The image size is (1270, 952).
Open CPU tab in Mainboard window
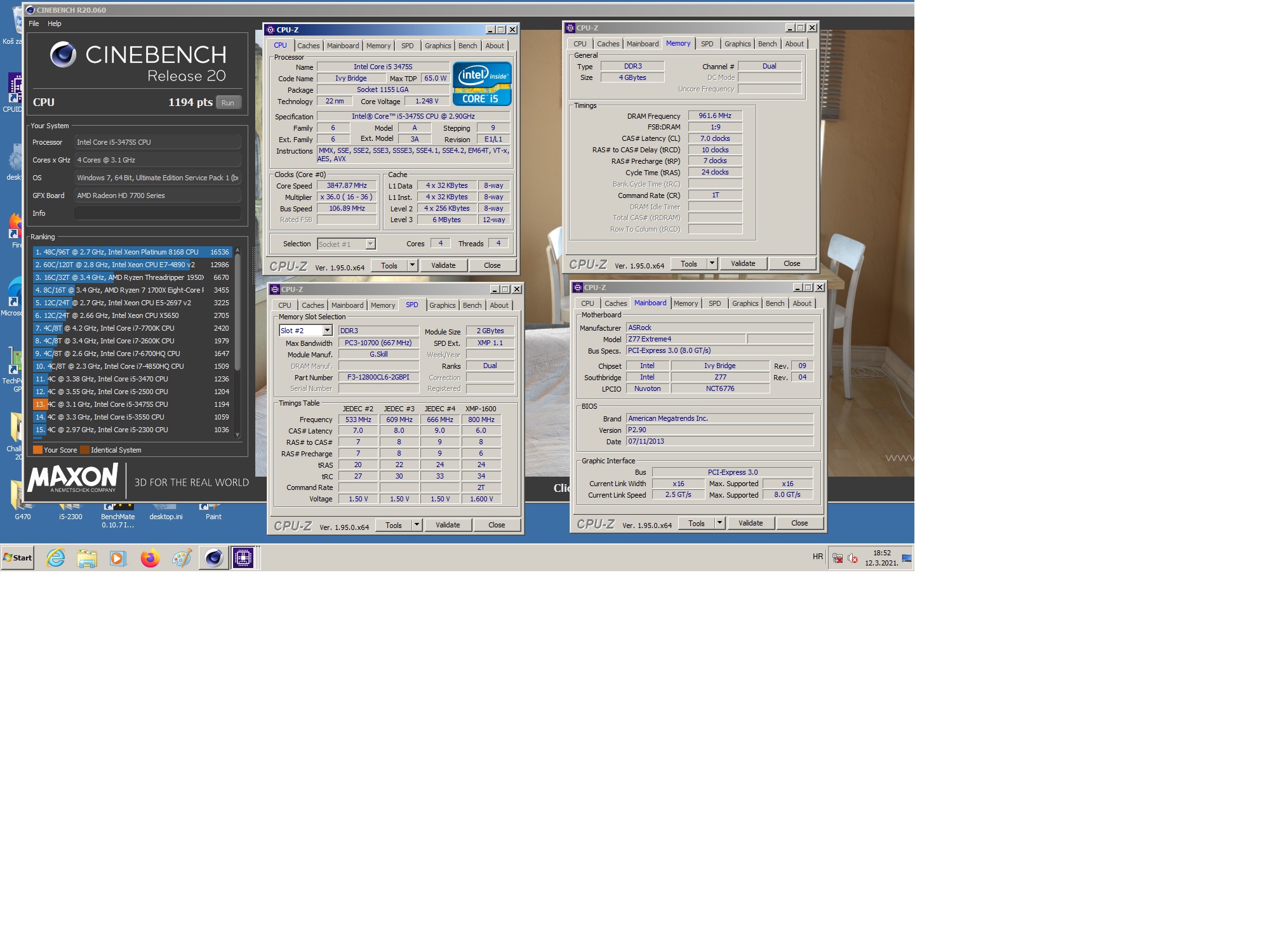click(588, 303)
